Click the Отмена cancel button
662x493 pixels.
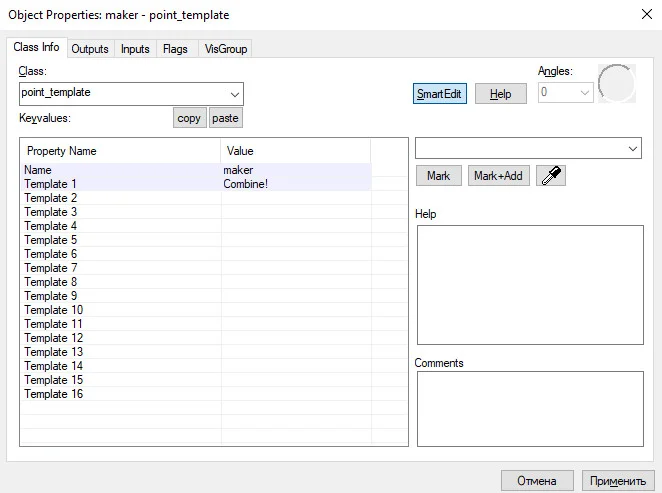click(537, 481)
